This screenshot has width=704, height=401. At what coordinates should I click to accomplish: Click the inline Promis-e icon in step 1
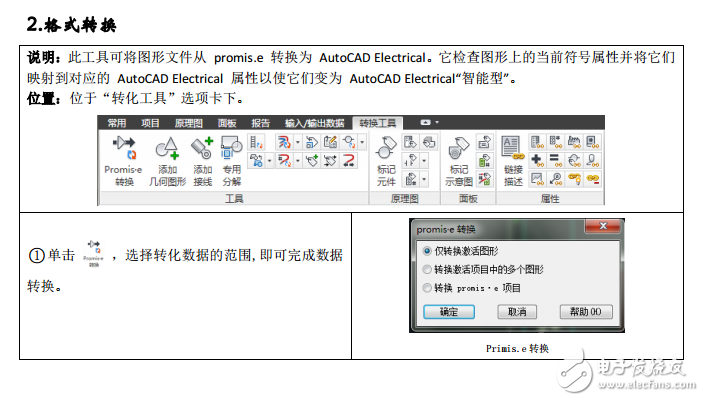point(96,254)
